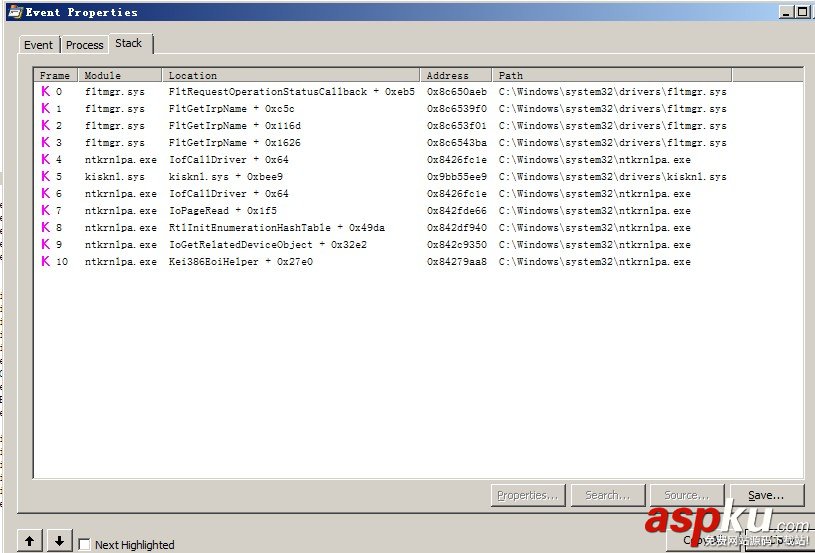Click the Location column header
Viewport: 815px width, 553px height.
pyautogui.click(x=291, y=75)
